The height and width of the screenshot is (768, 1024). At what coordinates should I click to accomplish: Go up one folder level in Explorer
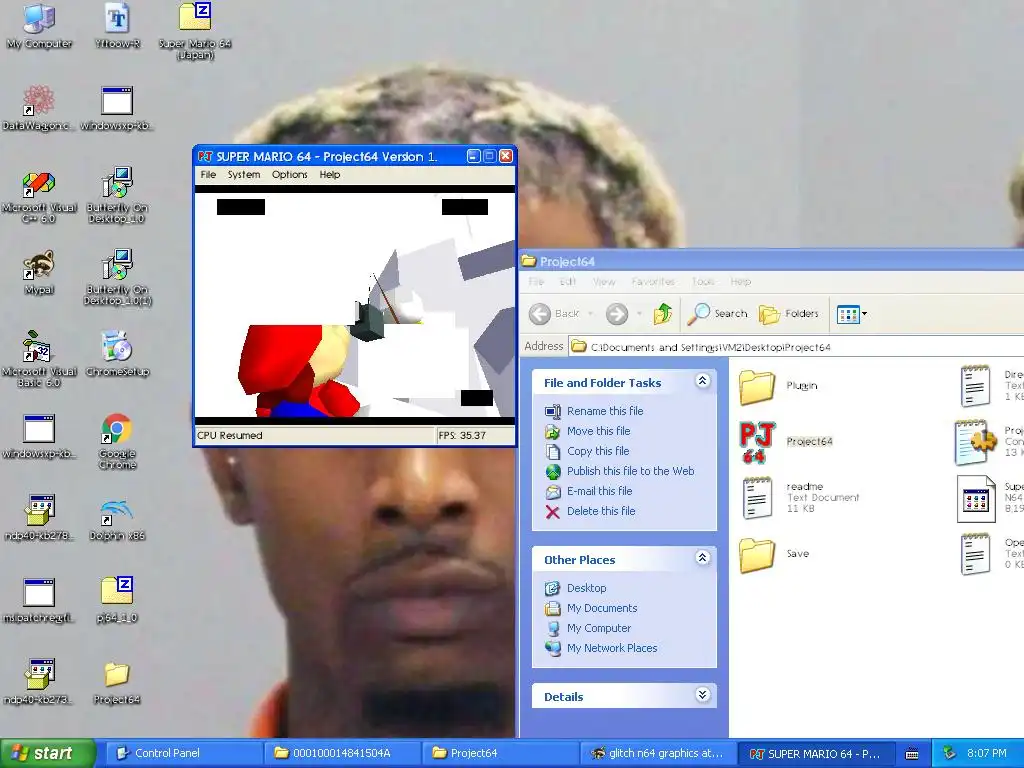[x=662, y=314]
